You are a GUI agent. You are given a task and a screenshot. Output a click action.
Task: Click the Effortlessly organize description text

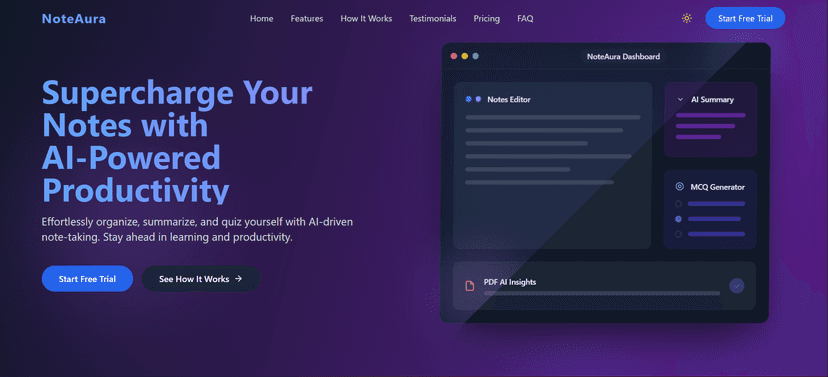pos(197,230)
